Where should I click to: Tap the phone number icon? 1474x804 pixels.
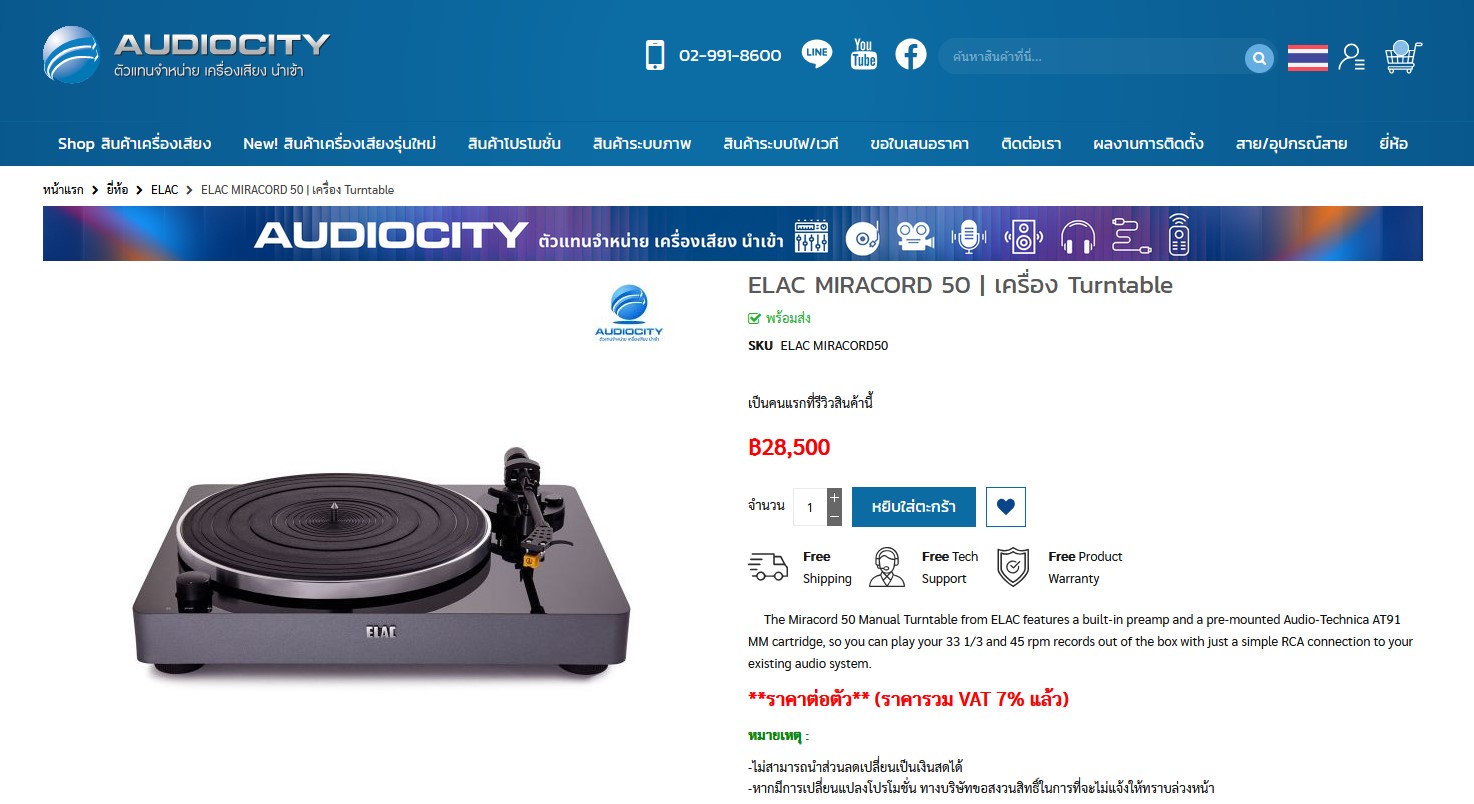pos(655,55)
